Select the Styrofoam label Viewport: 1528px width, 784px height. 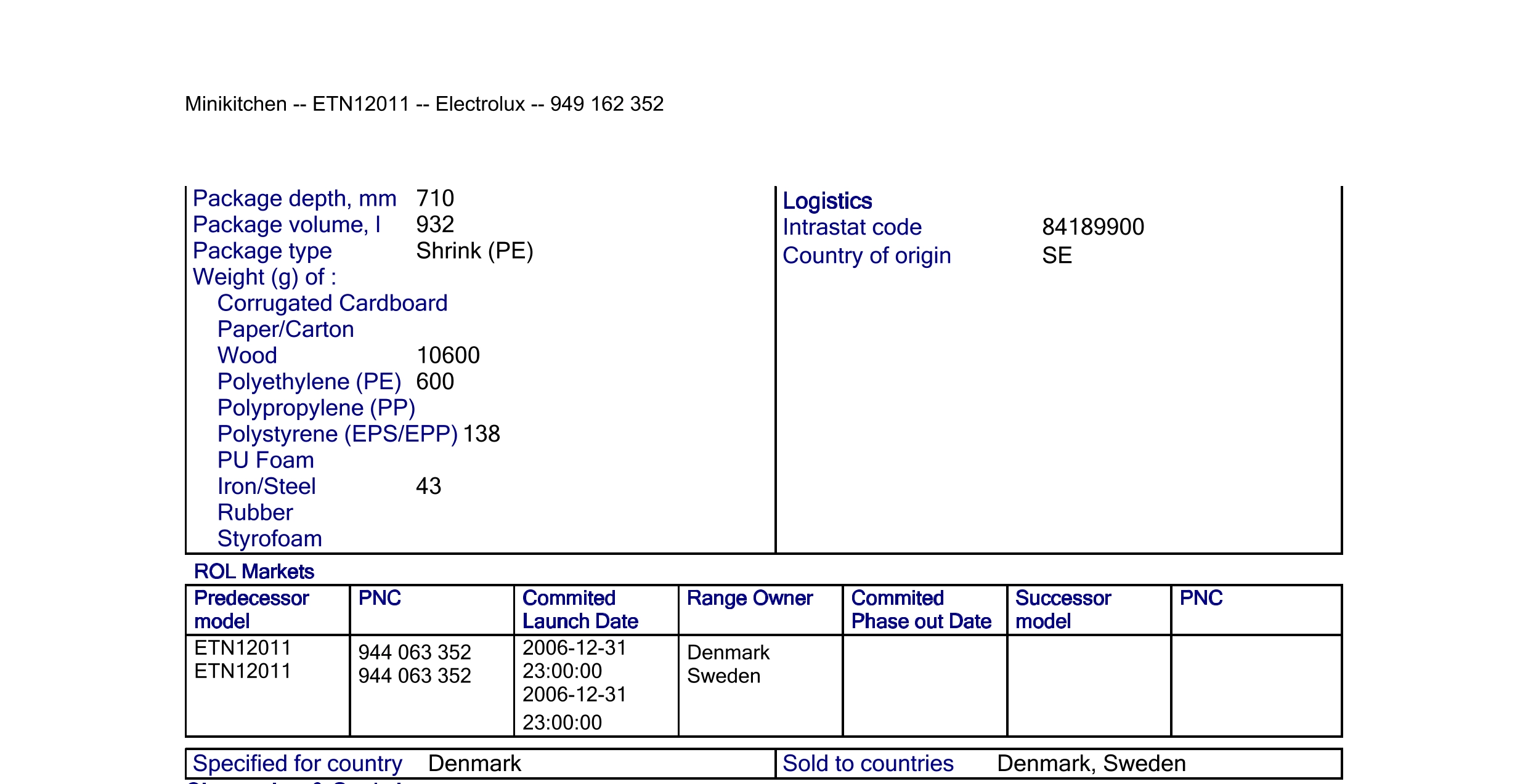pyautogui.click(x=269, y=539)
